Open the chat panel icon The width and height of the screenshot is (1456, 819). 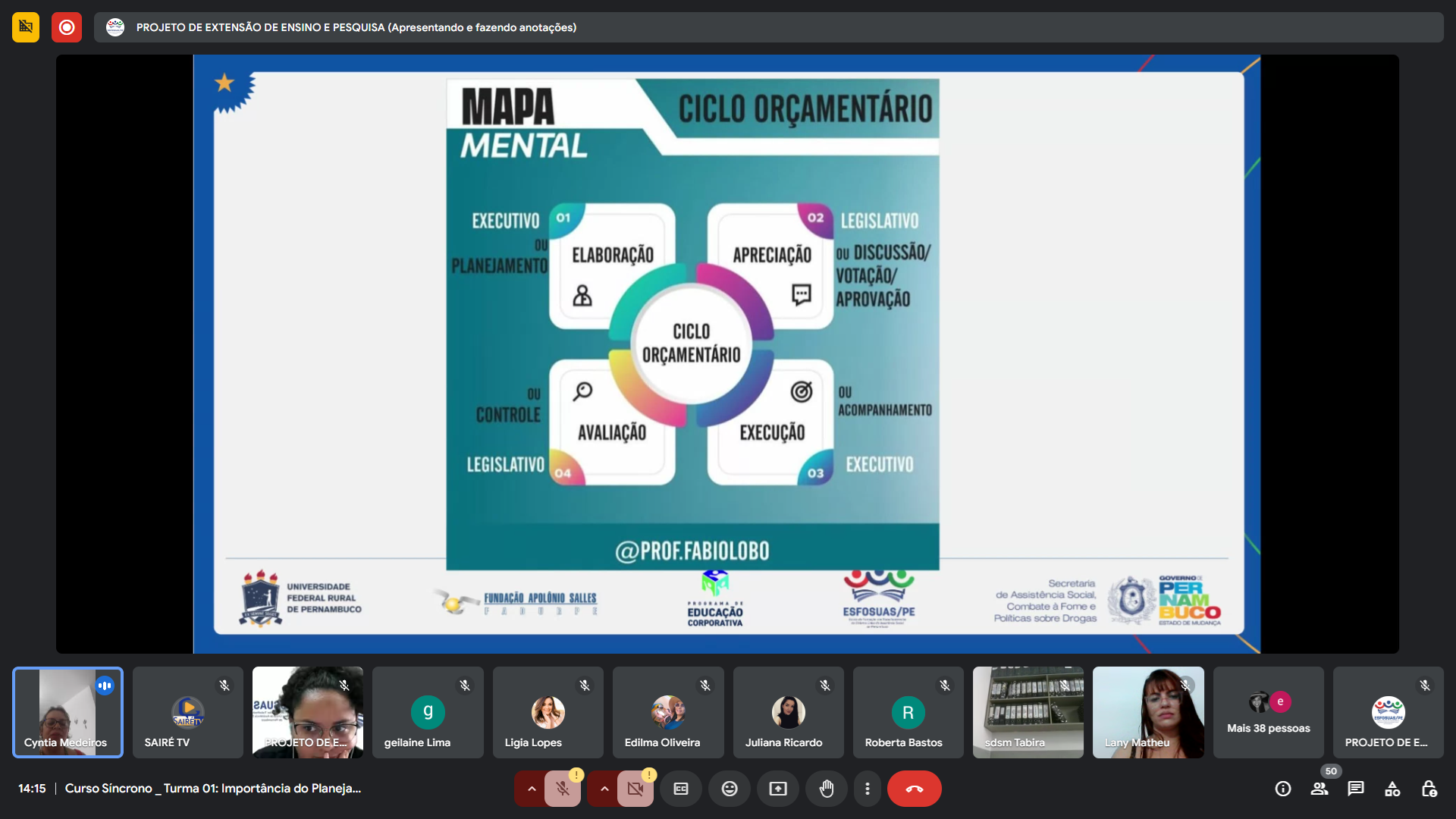[1356, 789]
